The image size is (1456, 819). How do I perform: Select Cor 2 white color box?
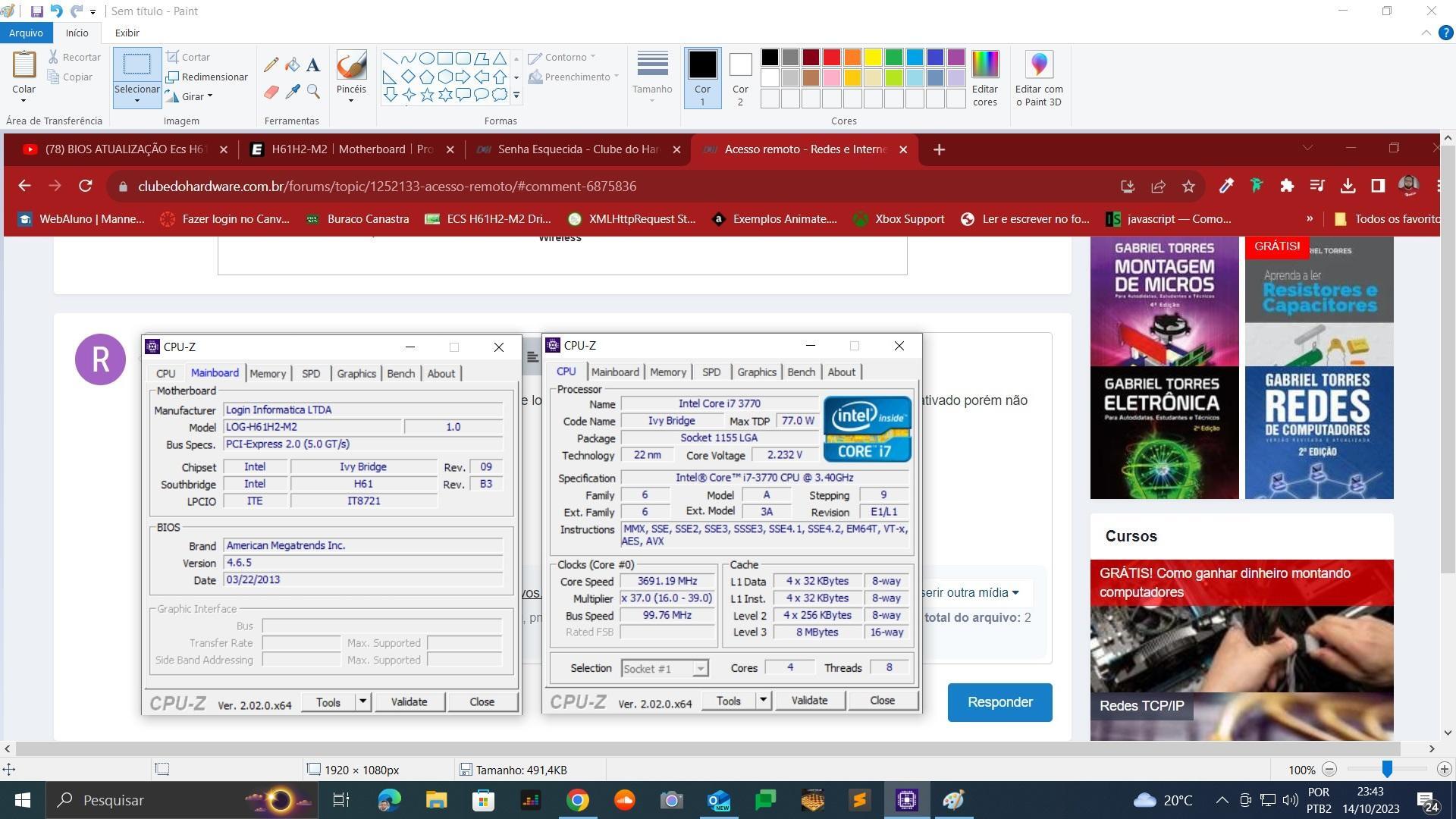(x=740, y=78)
